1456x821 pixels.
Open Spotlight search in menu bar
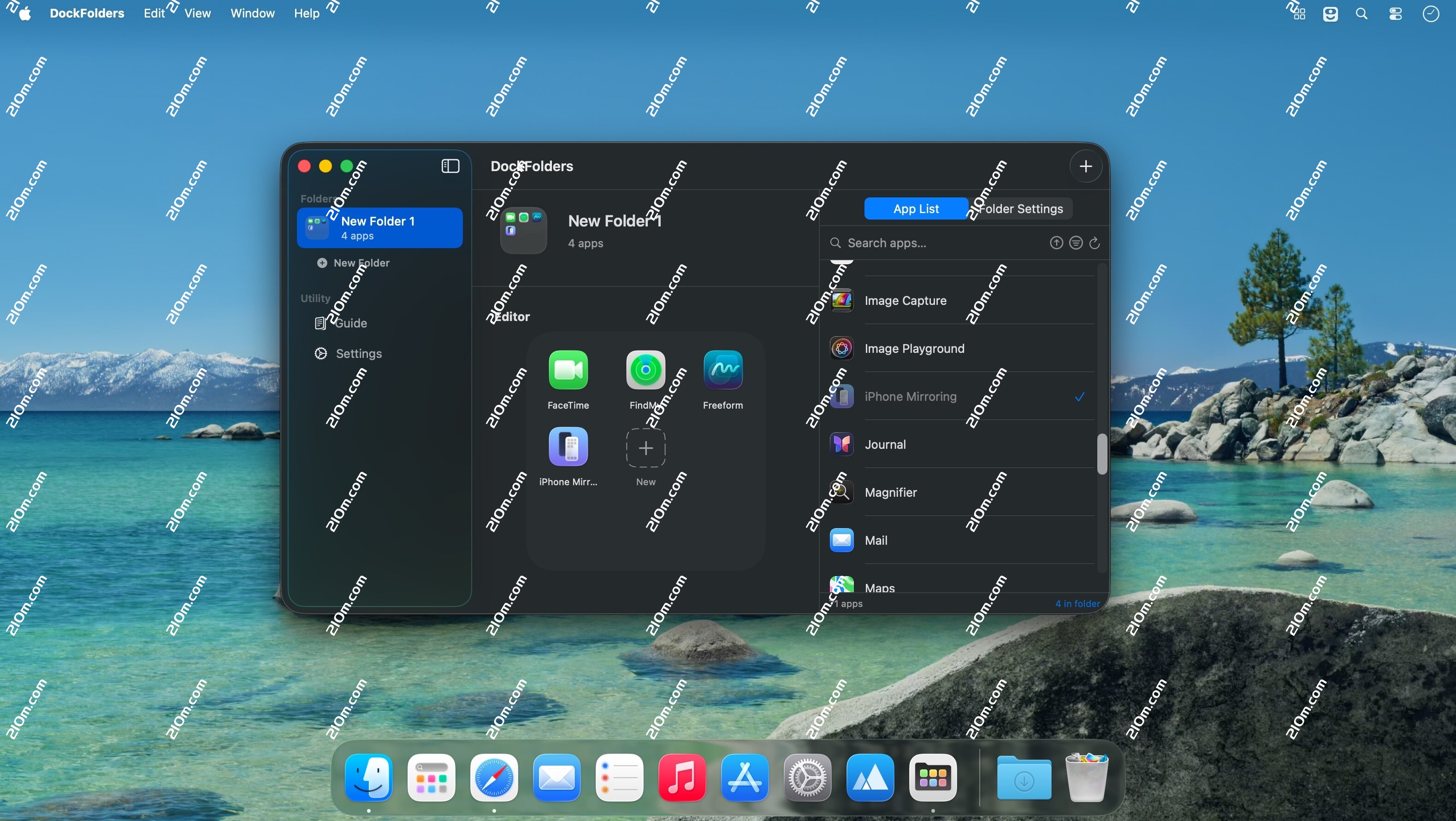(x=1361, y=13)
